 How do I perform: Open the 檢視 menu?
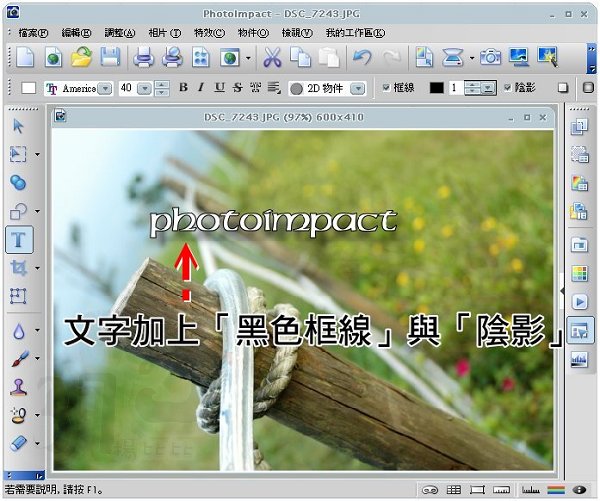click(297, 33)
